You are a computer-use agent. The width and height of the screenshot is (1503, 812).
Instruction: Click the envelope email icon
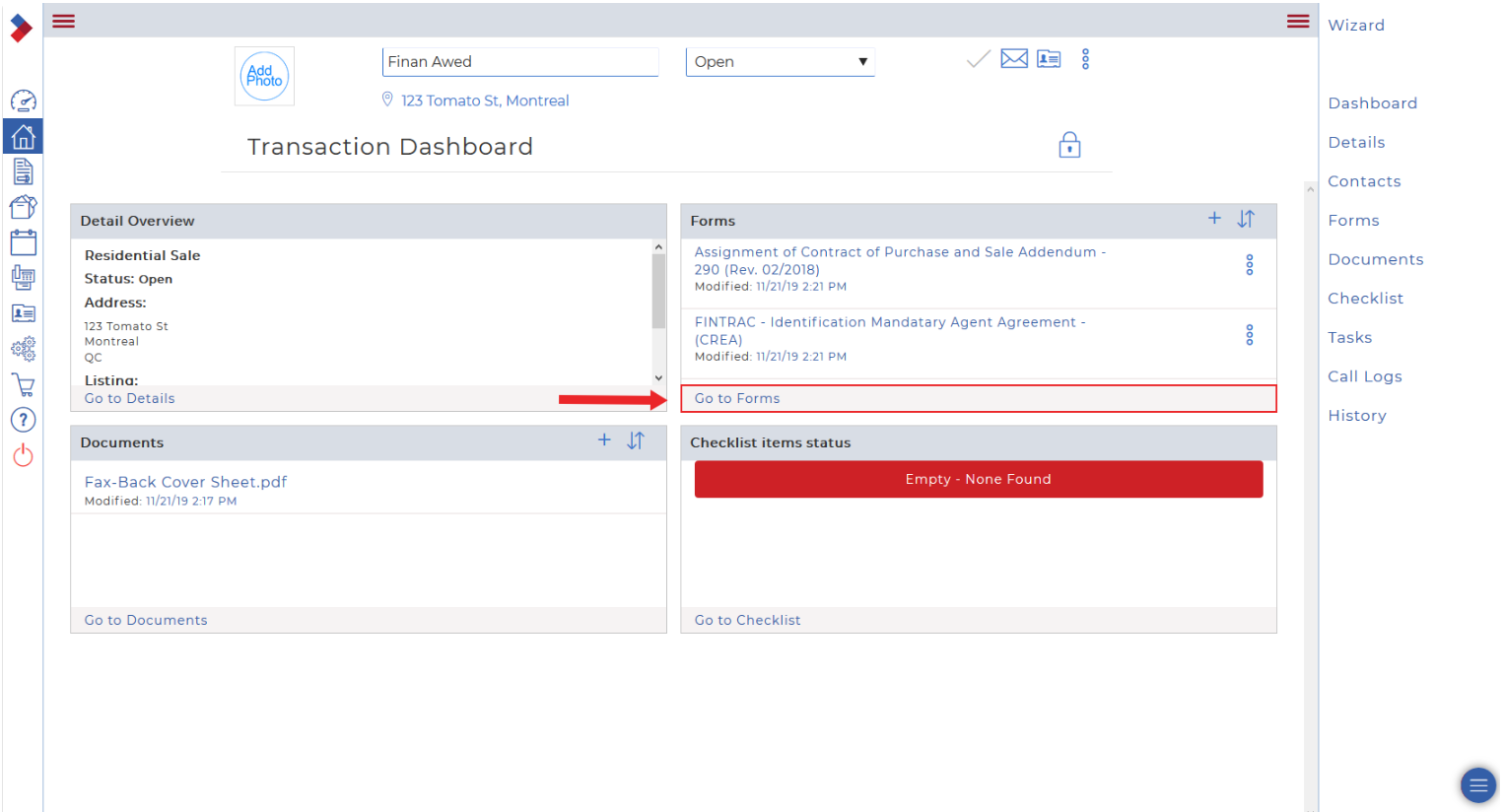click(1014, 59)
